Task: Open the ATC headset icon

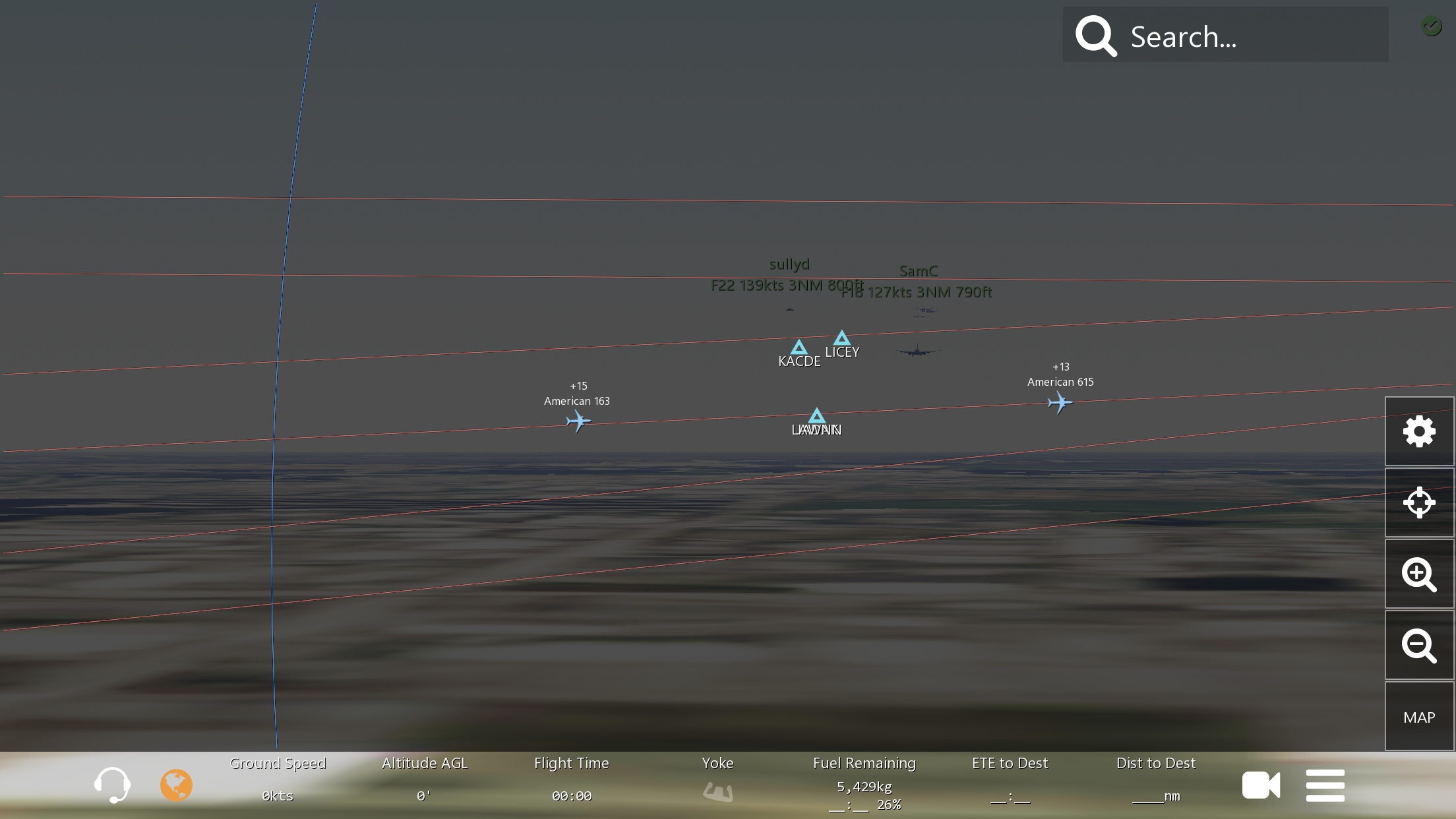Action: [x=112, y=785]
